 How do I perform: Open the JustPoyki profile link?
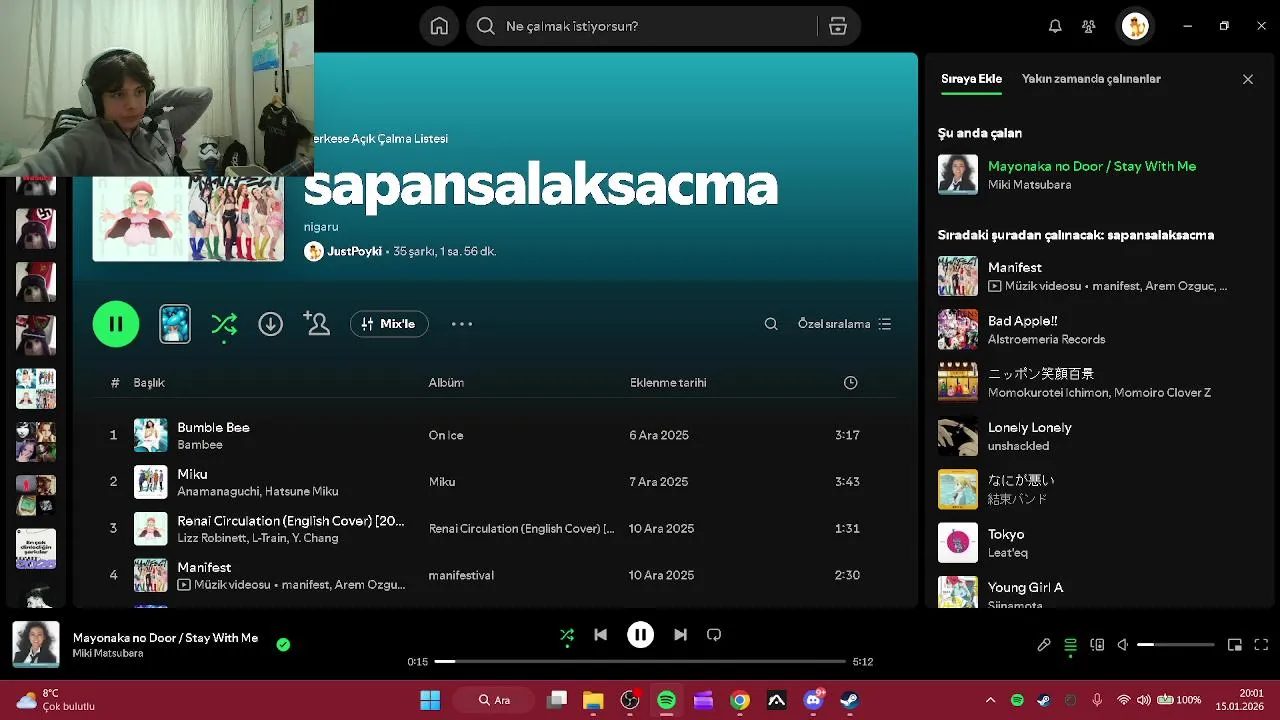[354, 252]
